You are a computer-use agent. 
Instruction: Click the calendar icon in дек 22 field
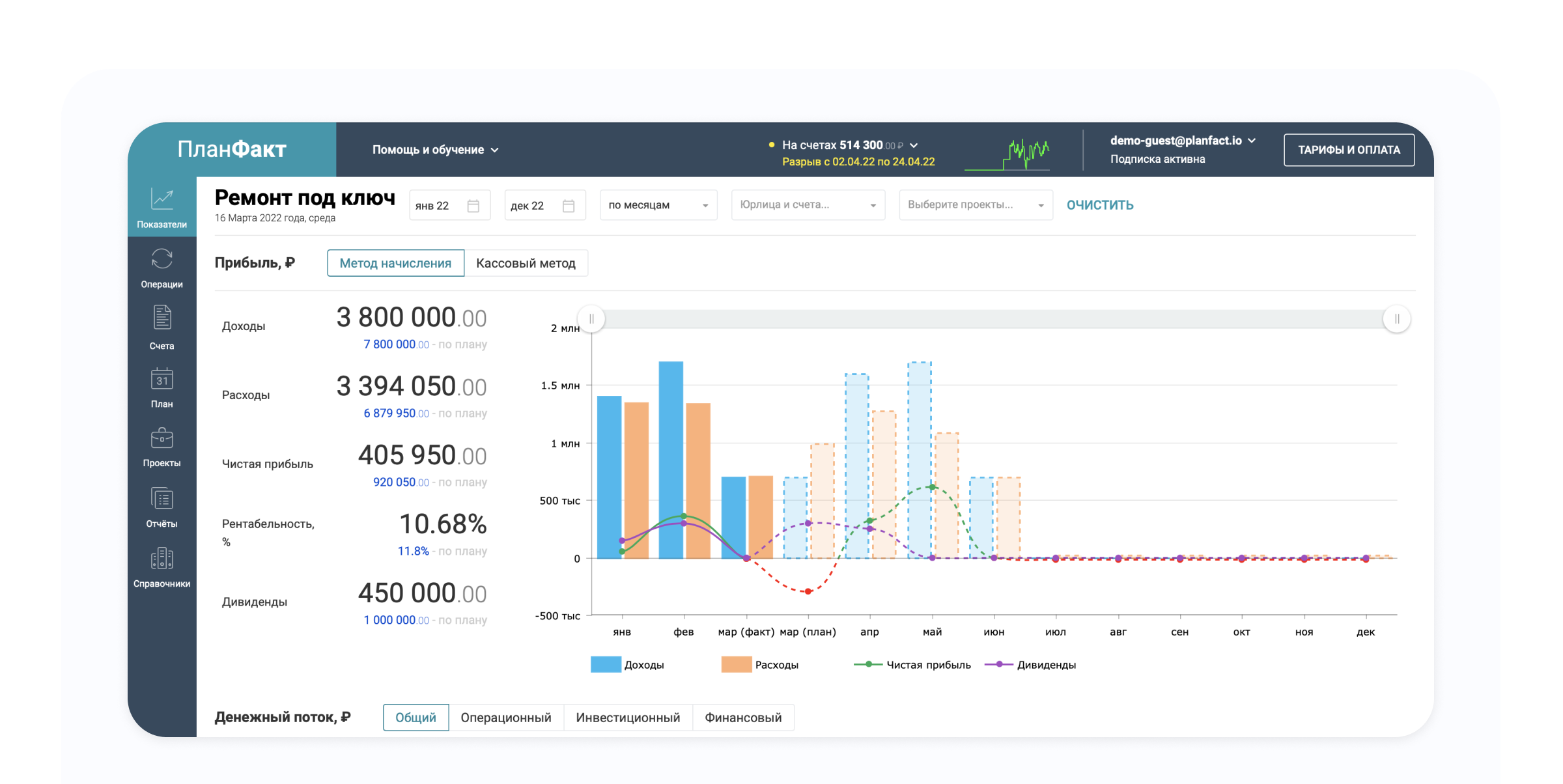click(x=569, y=206)
